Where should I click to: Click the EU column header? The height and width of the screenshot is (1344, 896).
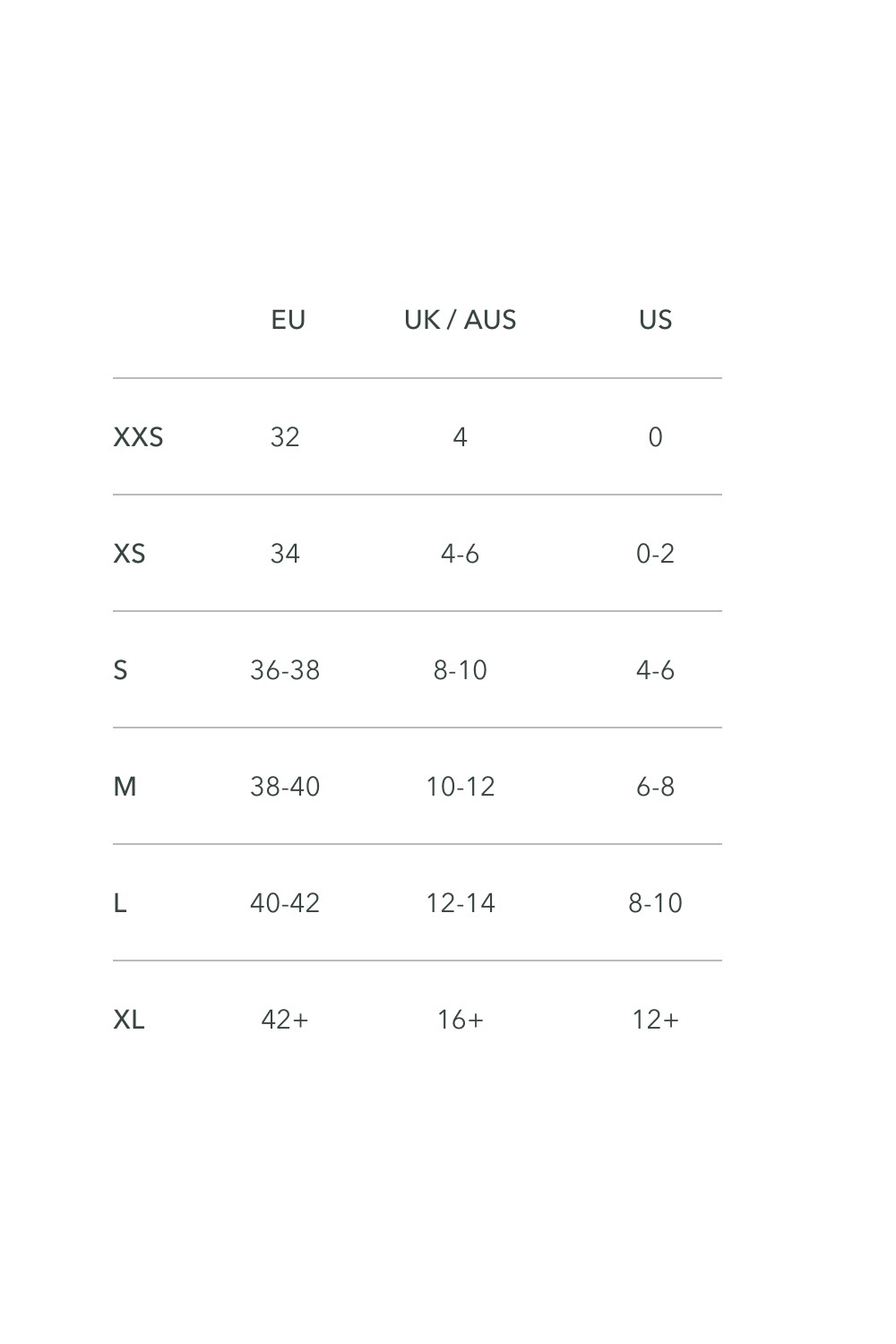pyautogui.click(x=289, y=320)
